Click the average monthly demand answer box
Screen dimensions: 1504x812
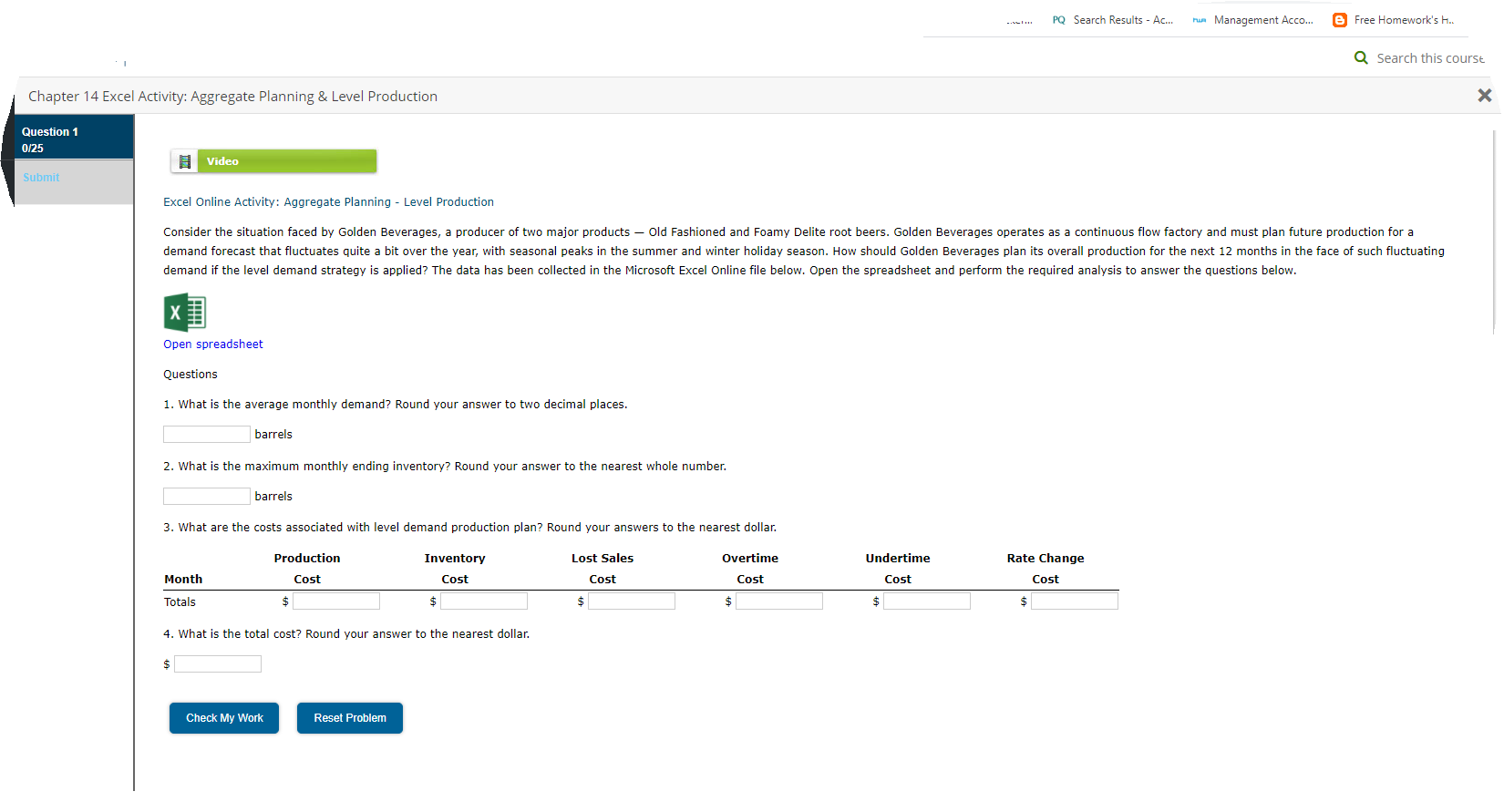point(206,434)
